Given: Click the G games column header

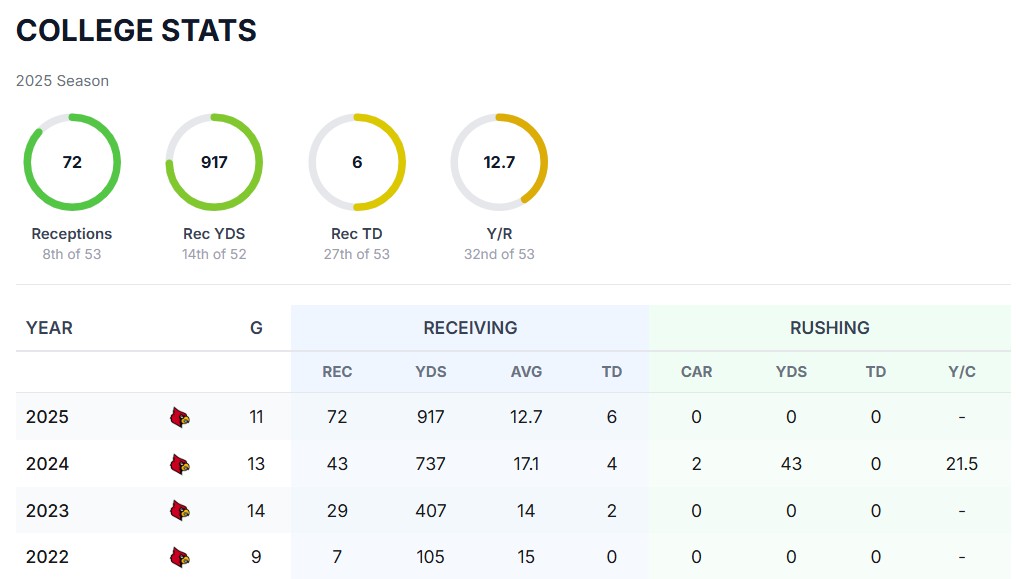Looking at the screenshot, I should coord(256,327).
